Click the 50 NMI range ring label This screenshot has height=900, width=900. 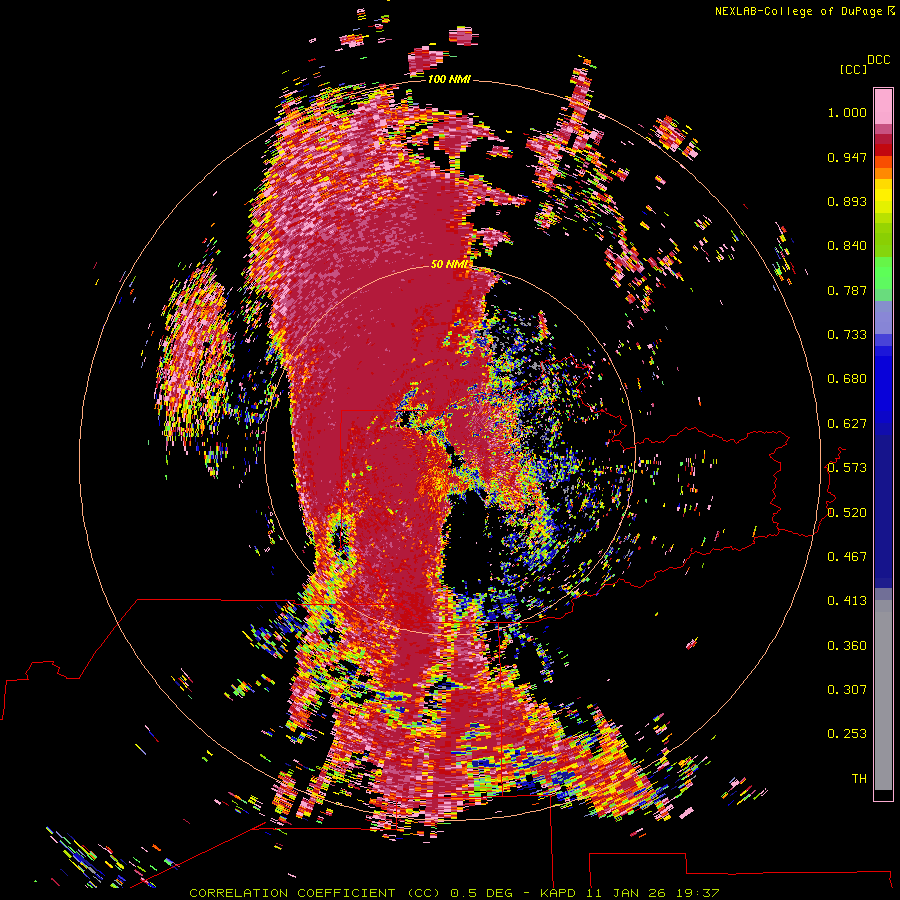coord(451,264)
